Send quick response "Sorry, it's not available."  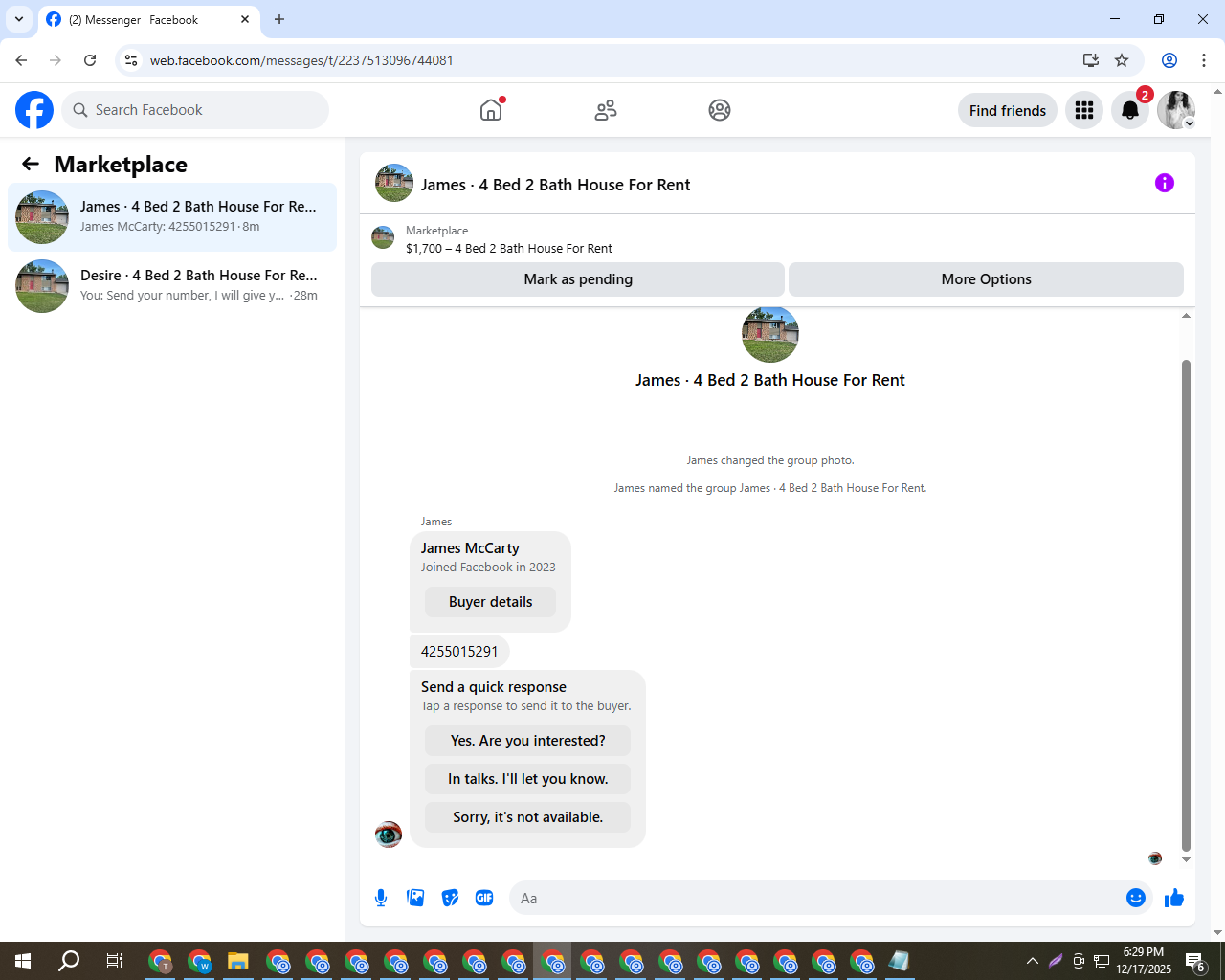pos(527,817)
